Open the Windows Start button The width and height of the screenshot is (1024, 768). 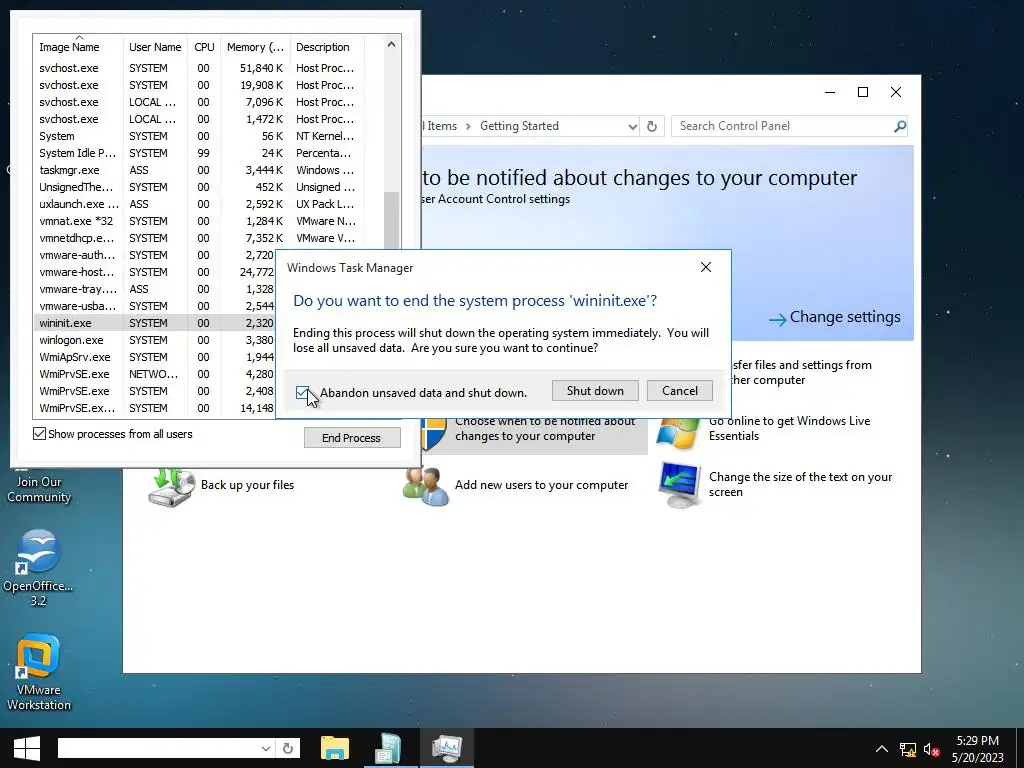click(27, 748)
